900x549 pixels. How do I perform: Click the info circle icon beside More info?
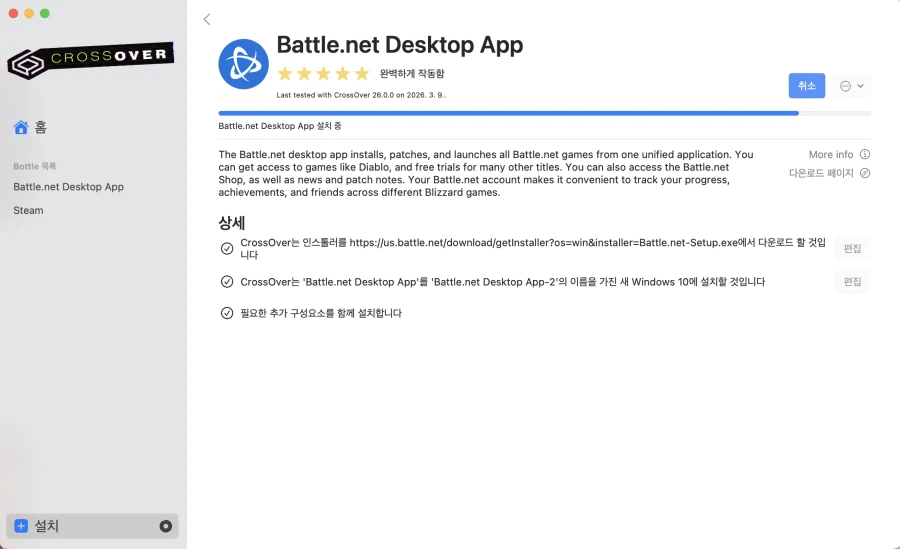pos(864,154)
